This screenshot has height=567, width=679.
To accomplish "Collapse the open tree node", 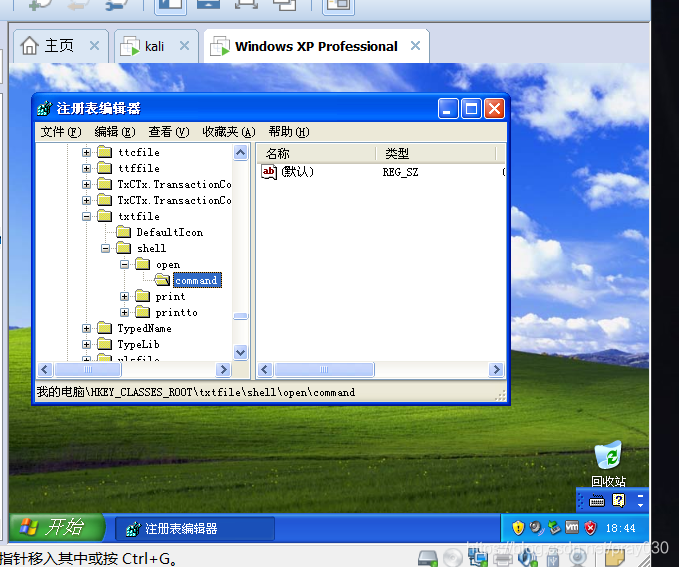I will click(124, 264).
